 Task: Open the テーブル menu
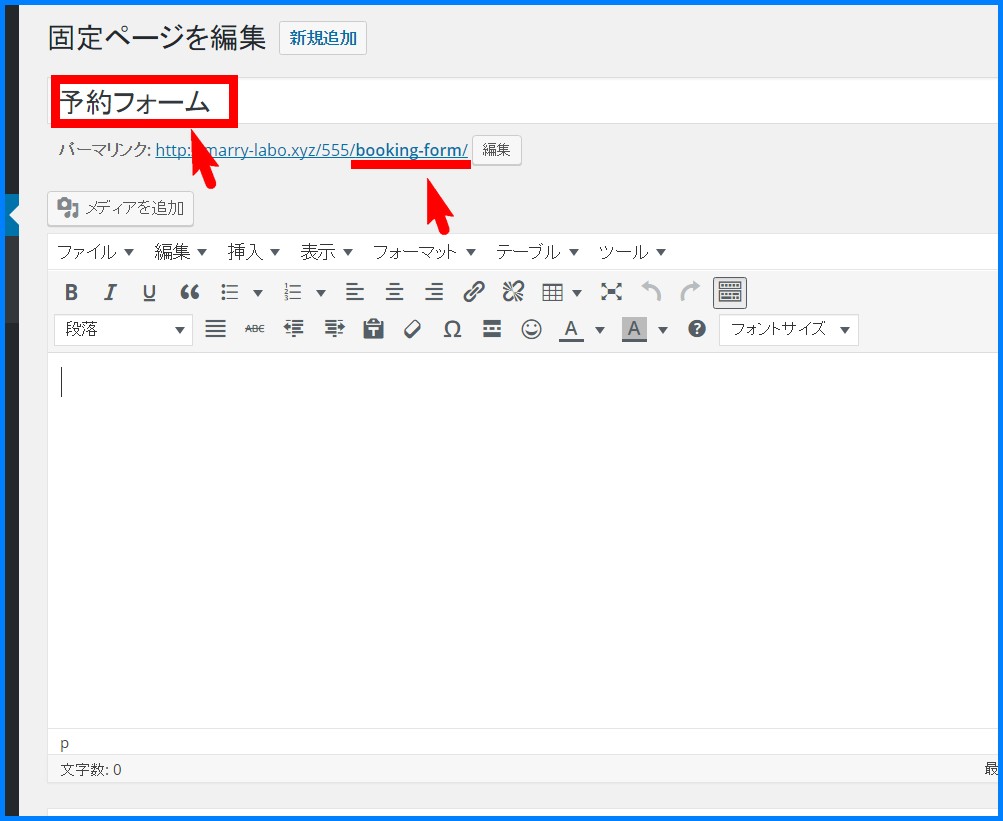[x=537, y=252]
